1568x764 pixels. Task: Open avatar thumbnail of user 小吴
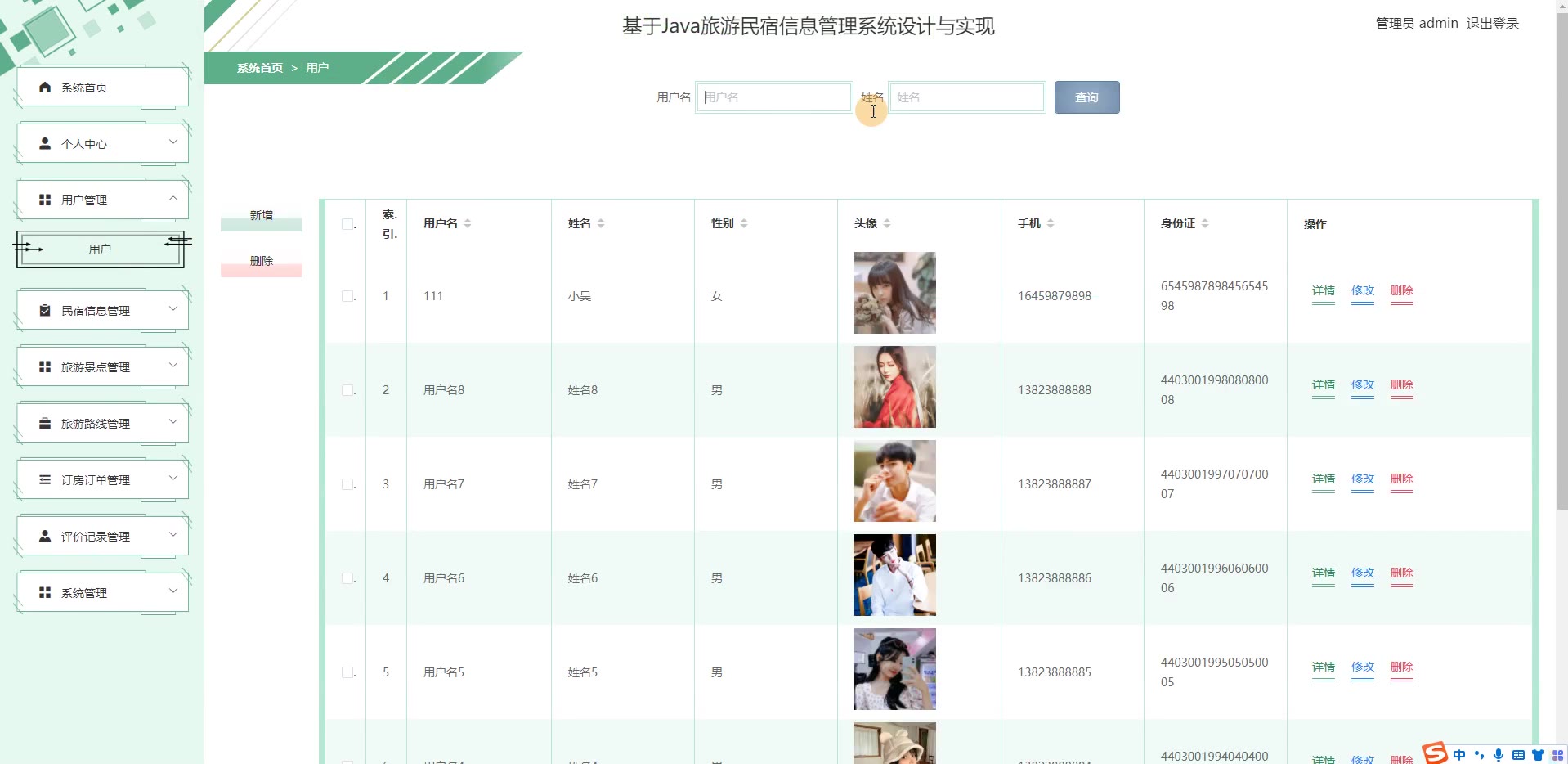(x=895, y=293)
